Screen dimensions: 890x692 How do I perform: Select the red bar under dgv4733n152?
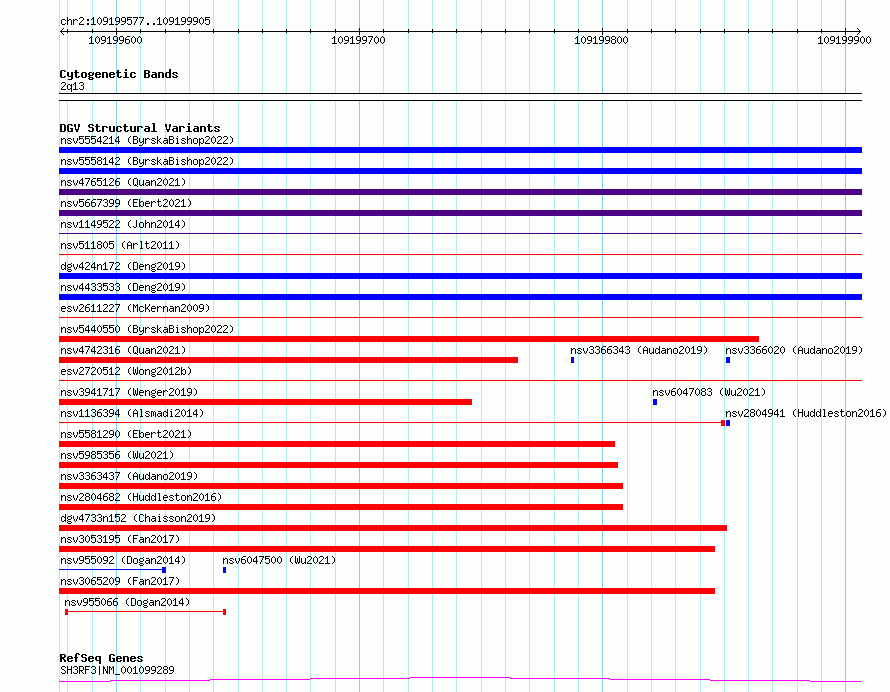(x=393, y=528)
